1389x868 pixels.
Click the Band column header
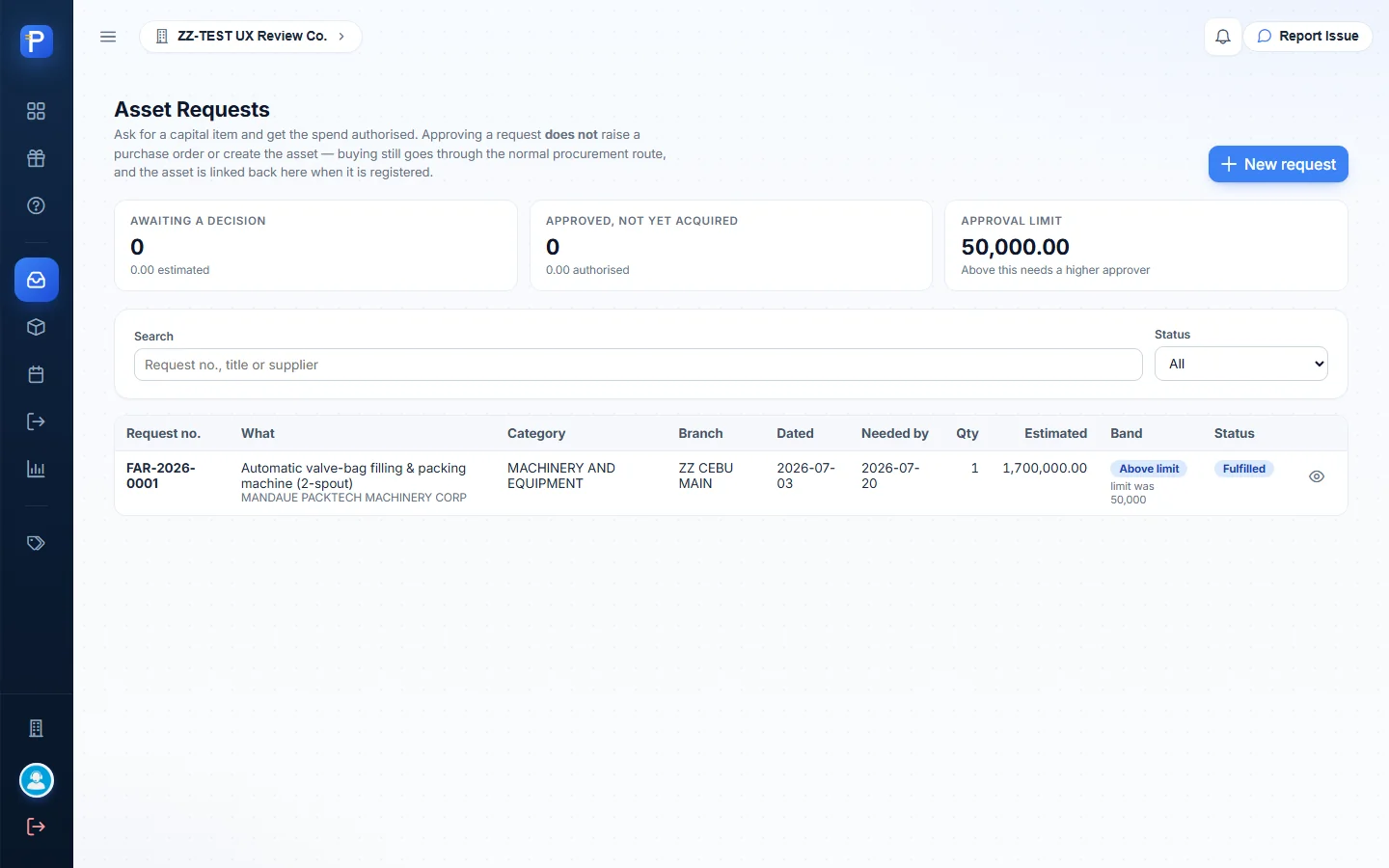pos(1126,433)
